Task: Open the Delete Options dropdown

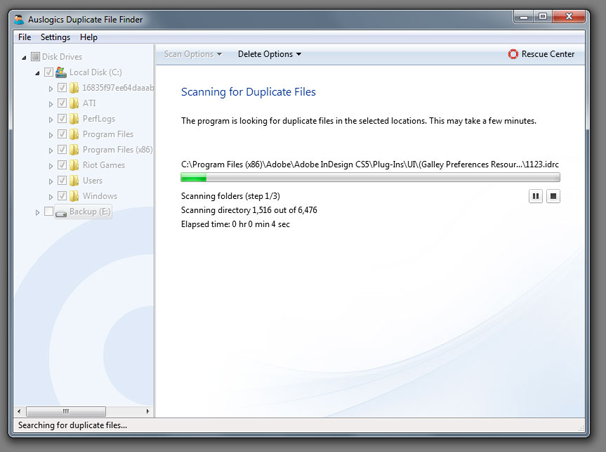Action: [269, 54]
